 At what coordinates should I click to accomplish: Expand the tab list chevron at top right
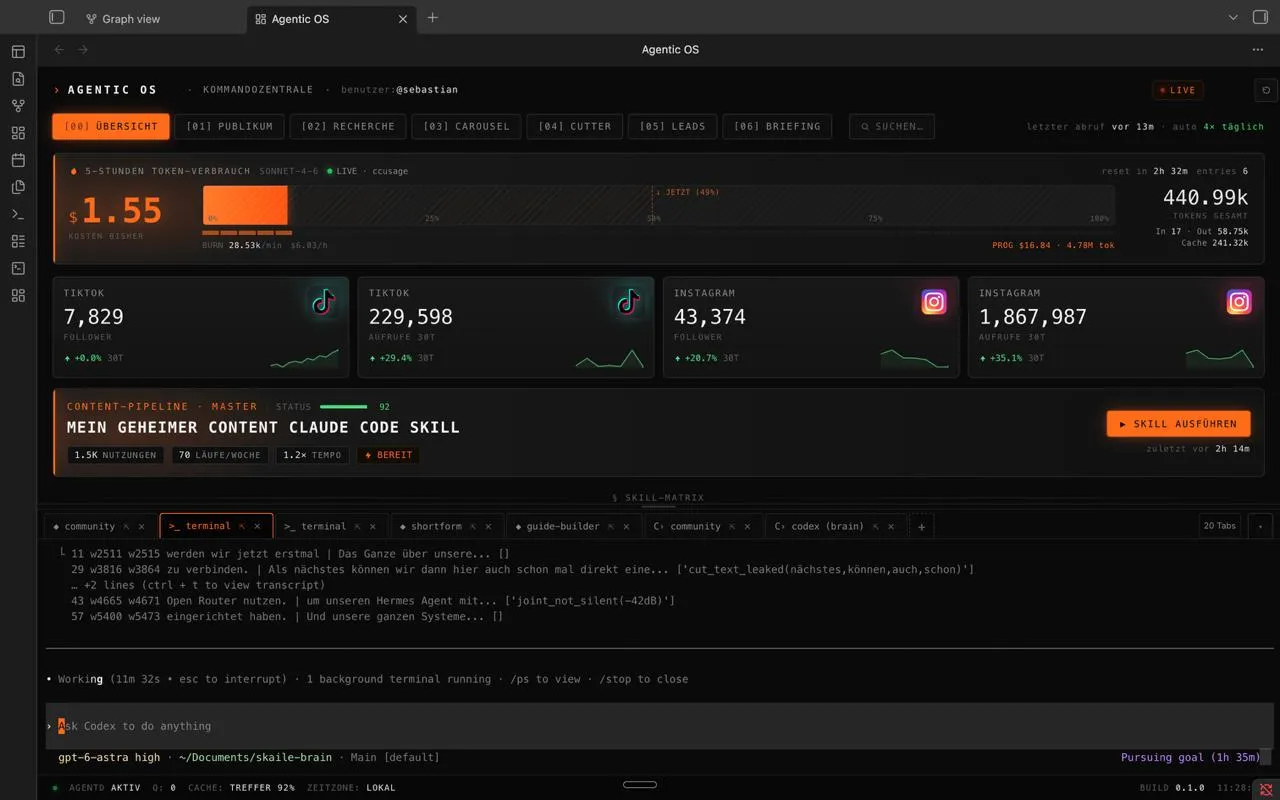click(x=1233, y=18)
